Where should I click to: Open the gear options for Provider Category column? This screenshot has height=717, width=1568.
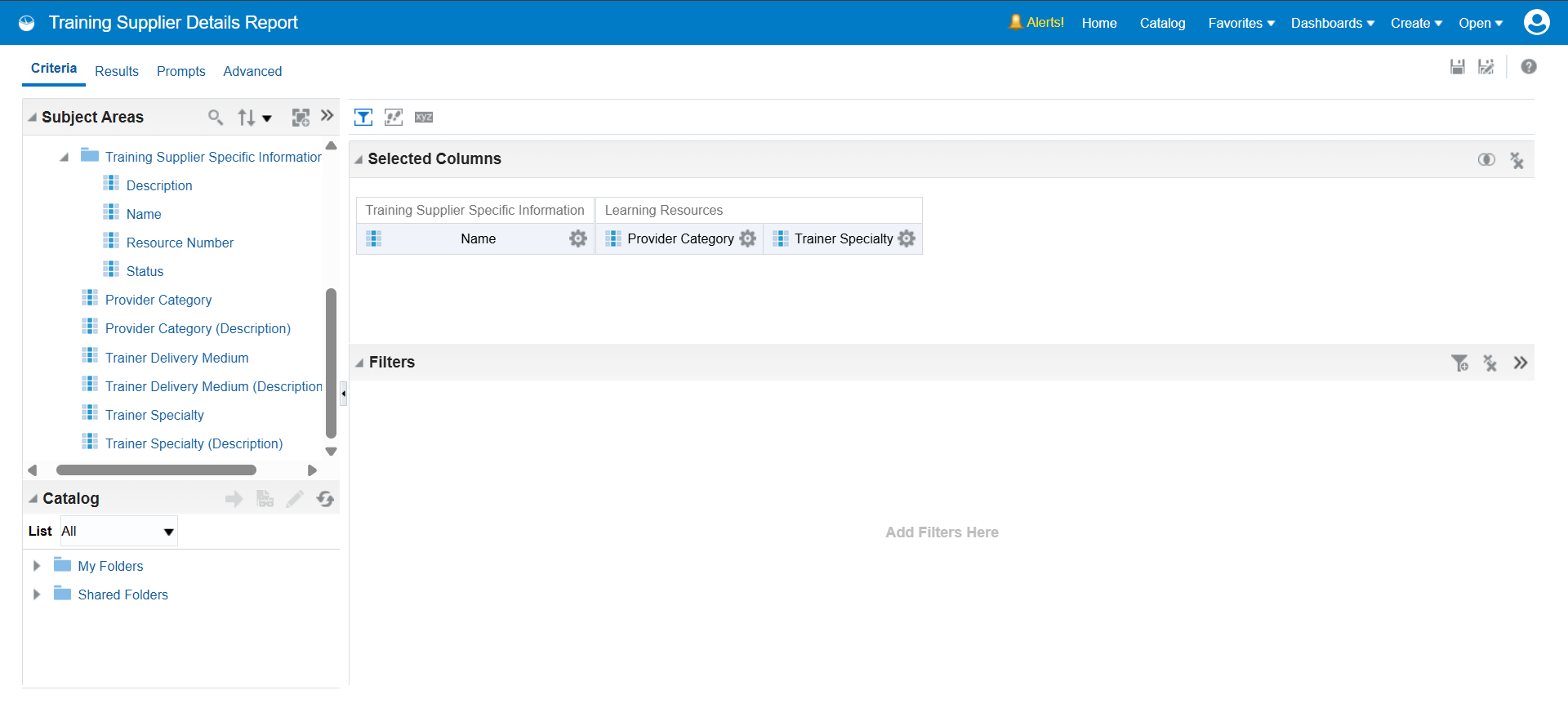point(747,238)
